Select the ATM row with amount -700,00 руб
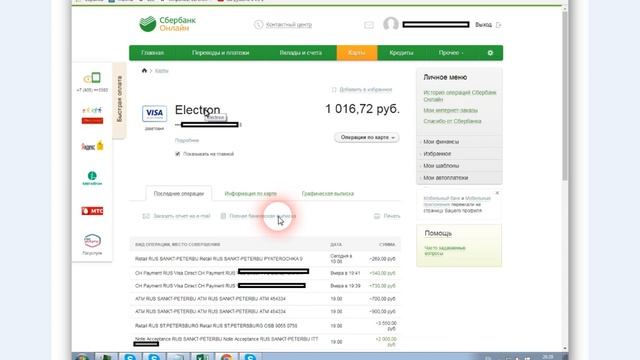Screen dimensions: 640x360 tap(265, 299)
